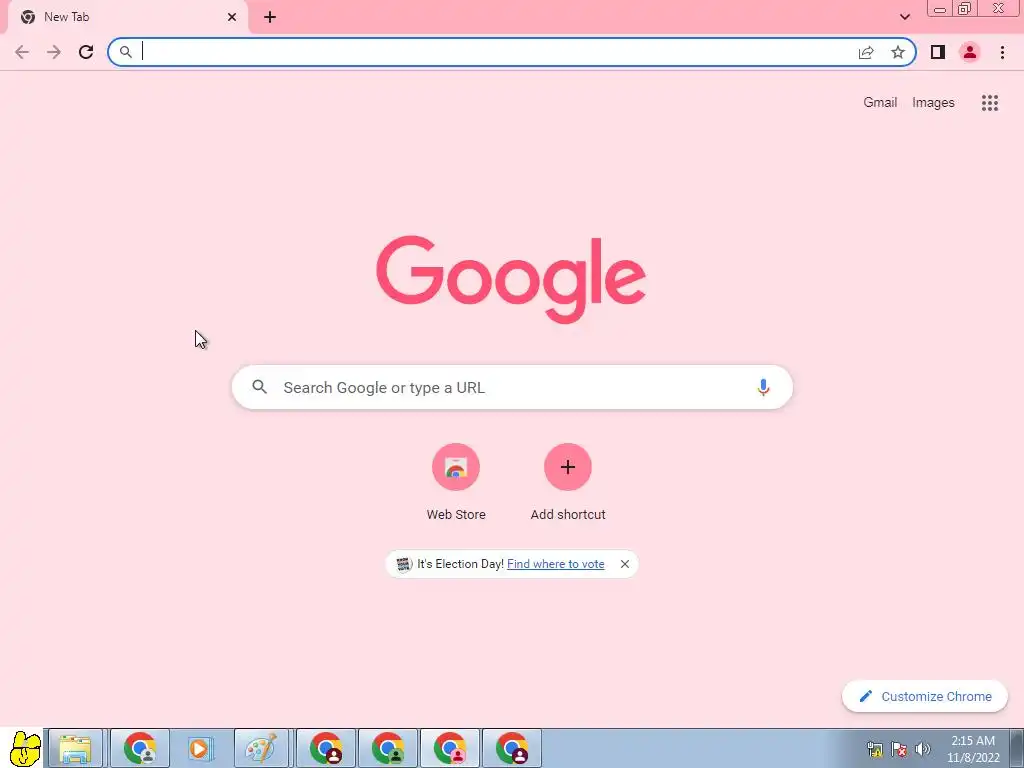Go back with the back arrow

22,52
